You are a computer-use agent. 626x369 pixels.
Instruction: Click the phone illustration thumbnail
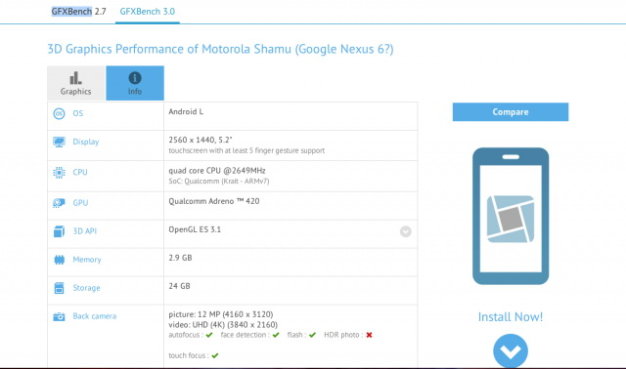tap(511, 216)
